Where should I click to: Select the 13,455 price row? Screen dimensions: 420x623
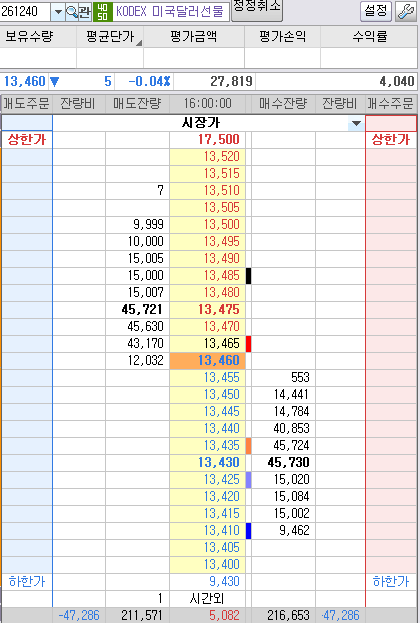[x=207, y=377]
